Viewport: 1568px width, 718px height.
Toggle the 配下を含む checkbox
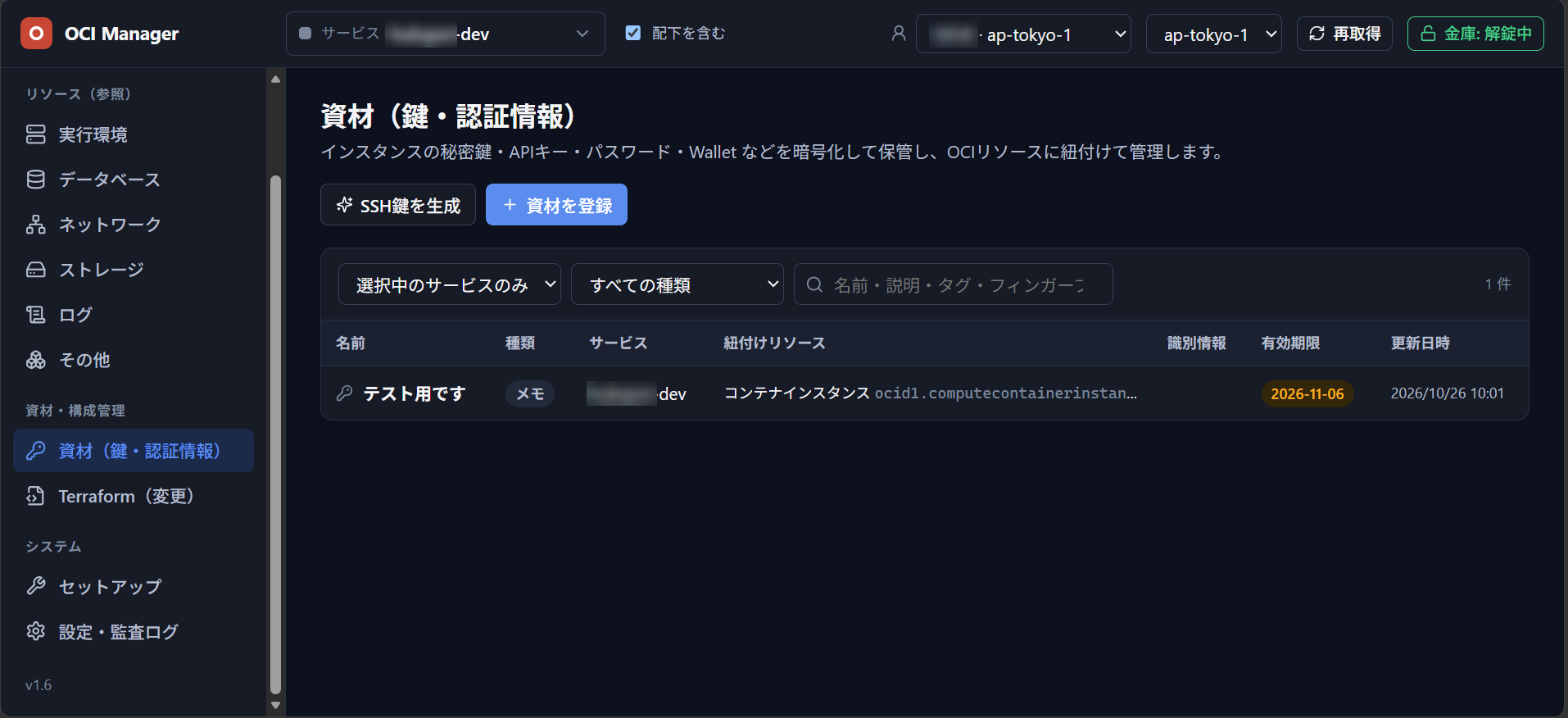632,33
